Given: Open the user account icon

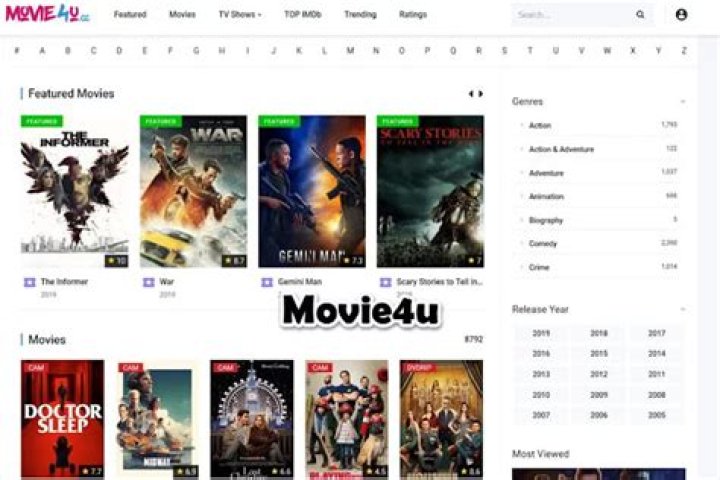Looking at the screenshot, I should pyautogui.click(x=681, y=15).
